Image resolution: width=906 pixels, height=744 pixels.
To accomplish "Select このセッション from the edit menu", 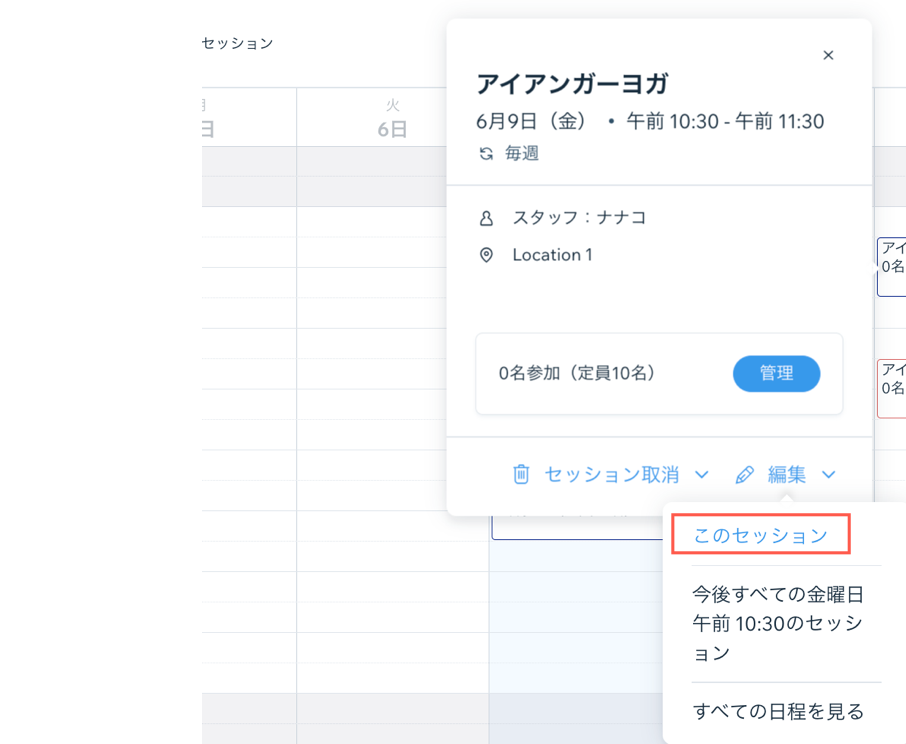I will point(761,535).
